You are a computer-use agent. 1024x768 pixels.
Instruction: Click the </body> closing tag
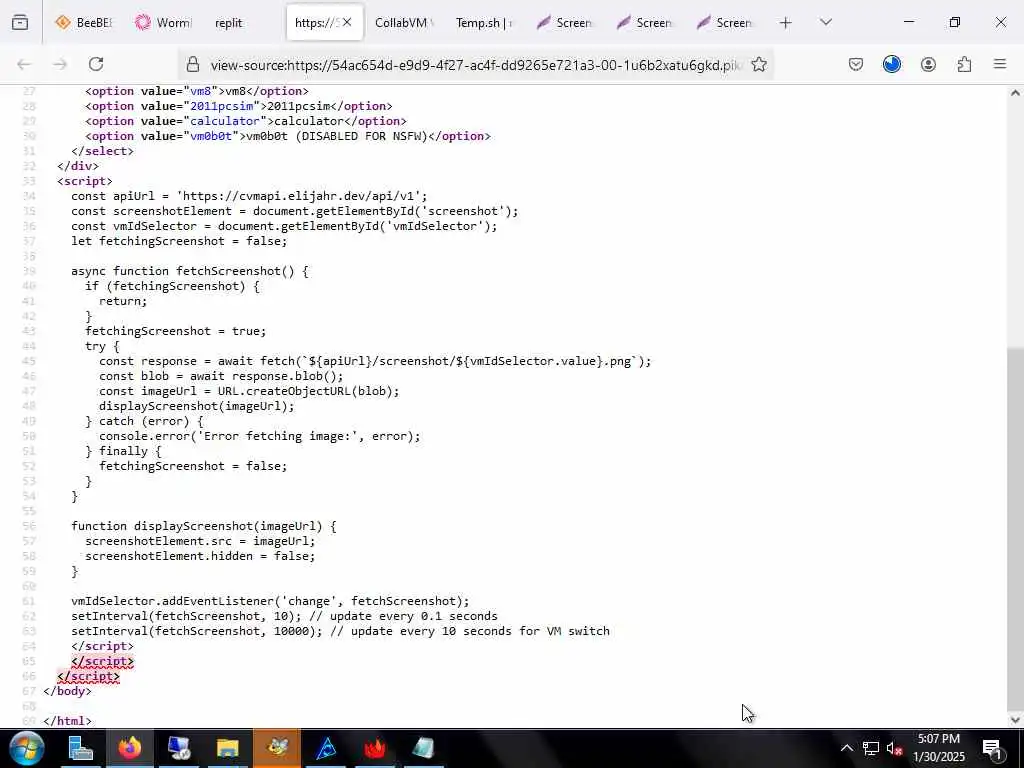(x=67, y=691)
